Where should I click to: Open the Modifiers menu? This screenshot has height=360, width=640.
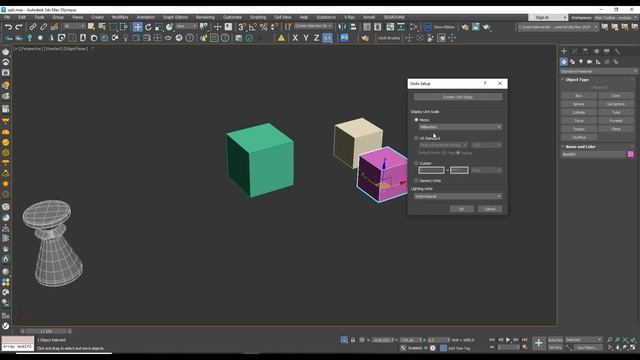click(x=120, y=17)
